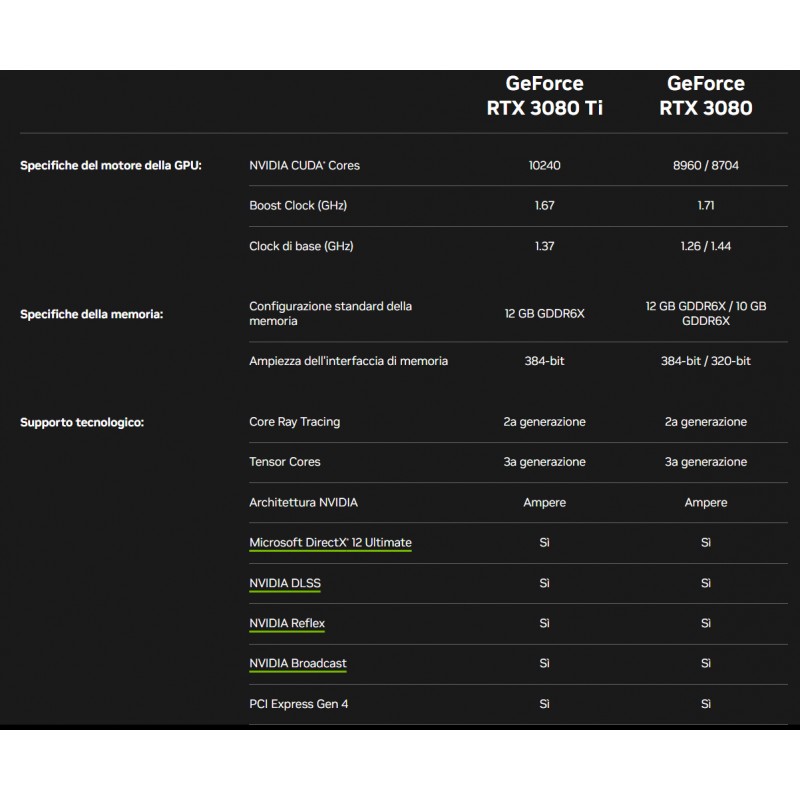Image resolution: width=800 pixels, height=800 pixels.
Task: Click RTX 3080 '3a generazione' value
Action: point(706,462)
